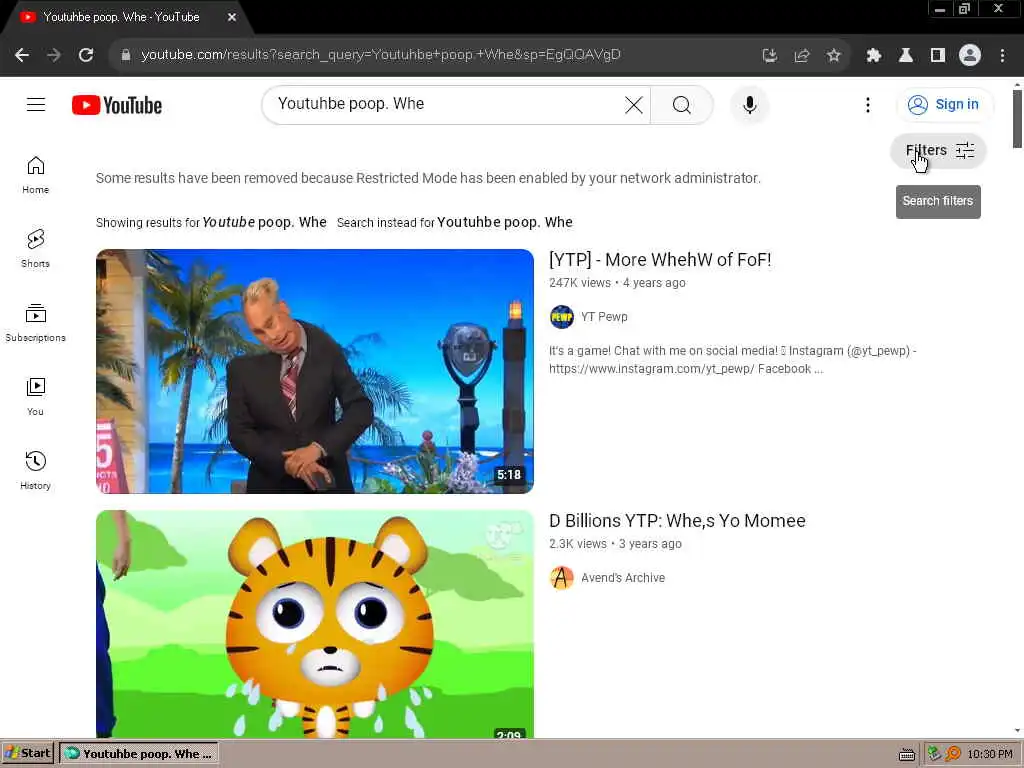Open Subscriptions in sidebar
This screenshot has width=1024, height=768.
click(35, 323)
